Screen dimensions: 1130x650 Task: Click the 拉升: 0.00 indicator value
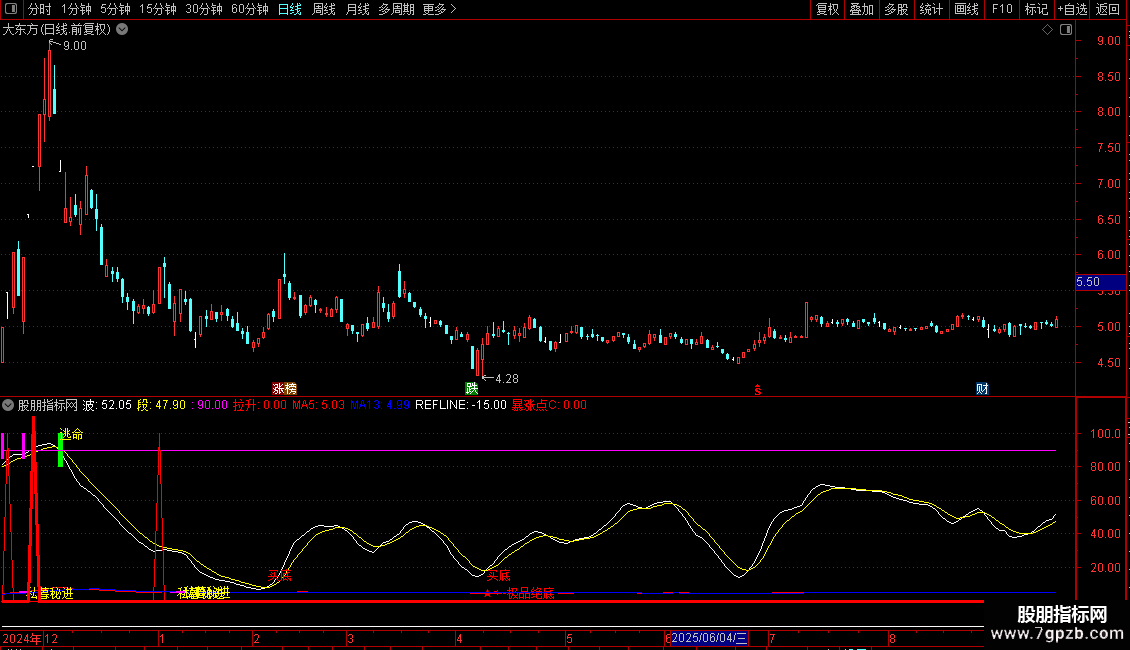pos(259,405)
